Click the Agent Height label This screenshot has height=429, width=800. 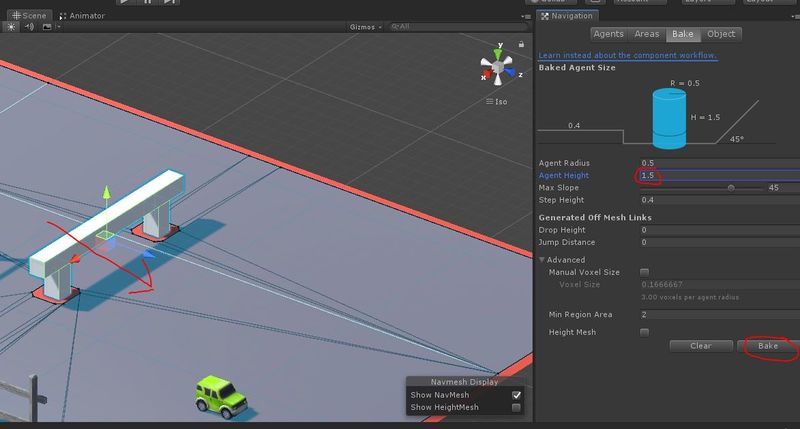(563, 175)
